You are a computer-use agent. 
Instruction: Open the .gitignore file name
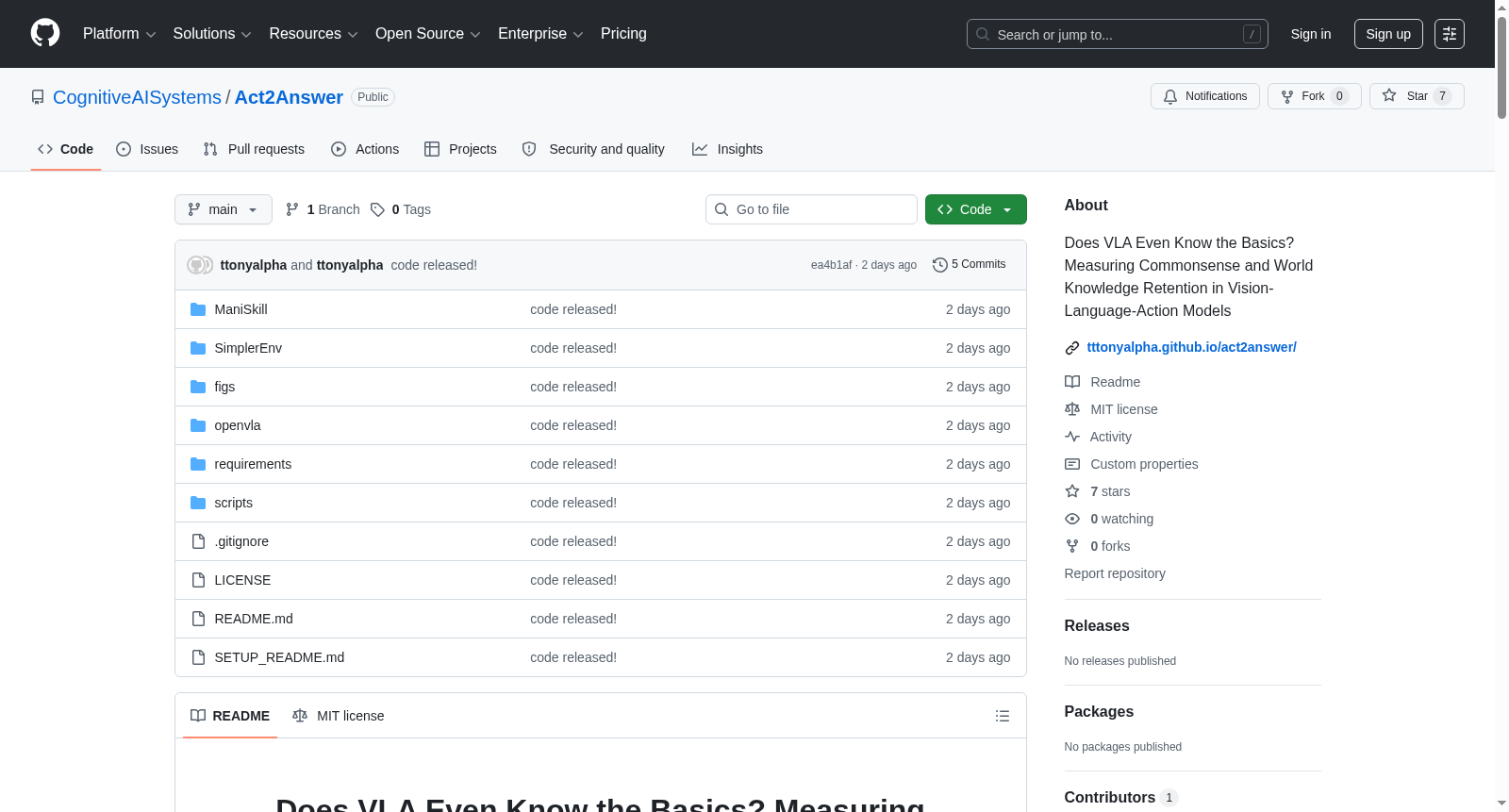pyautogui.click(x=241, y=541)
